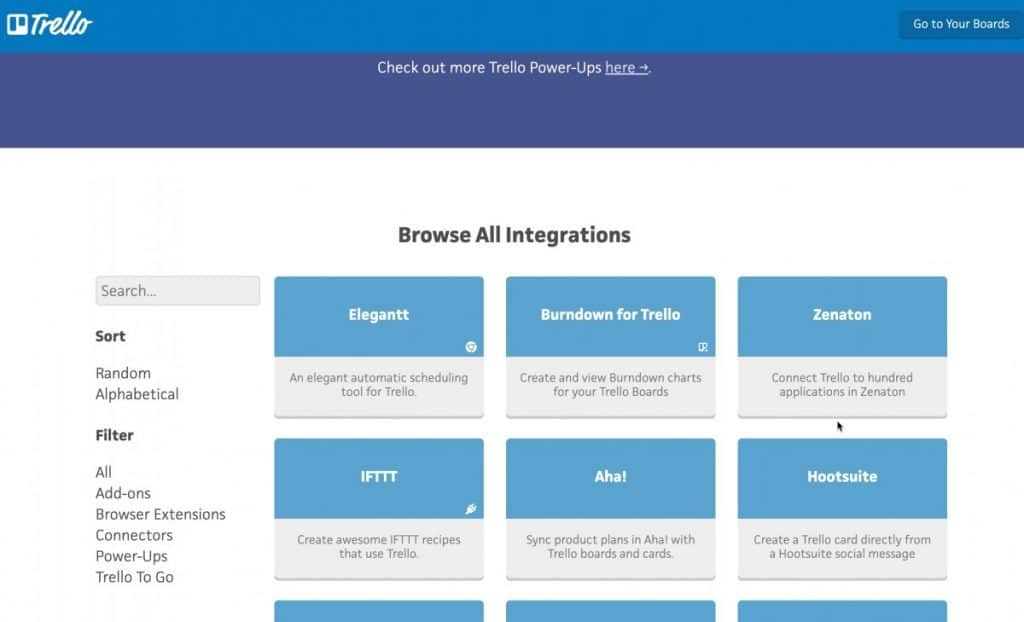Click 'Create a Trello card directly' description
The width and height of the screenshot is (1024, 622).
pyautogui.click(x=842, y=547)
